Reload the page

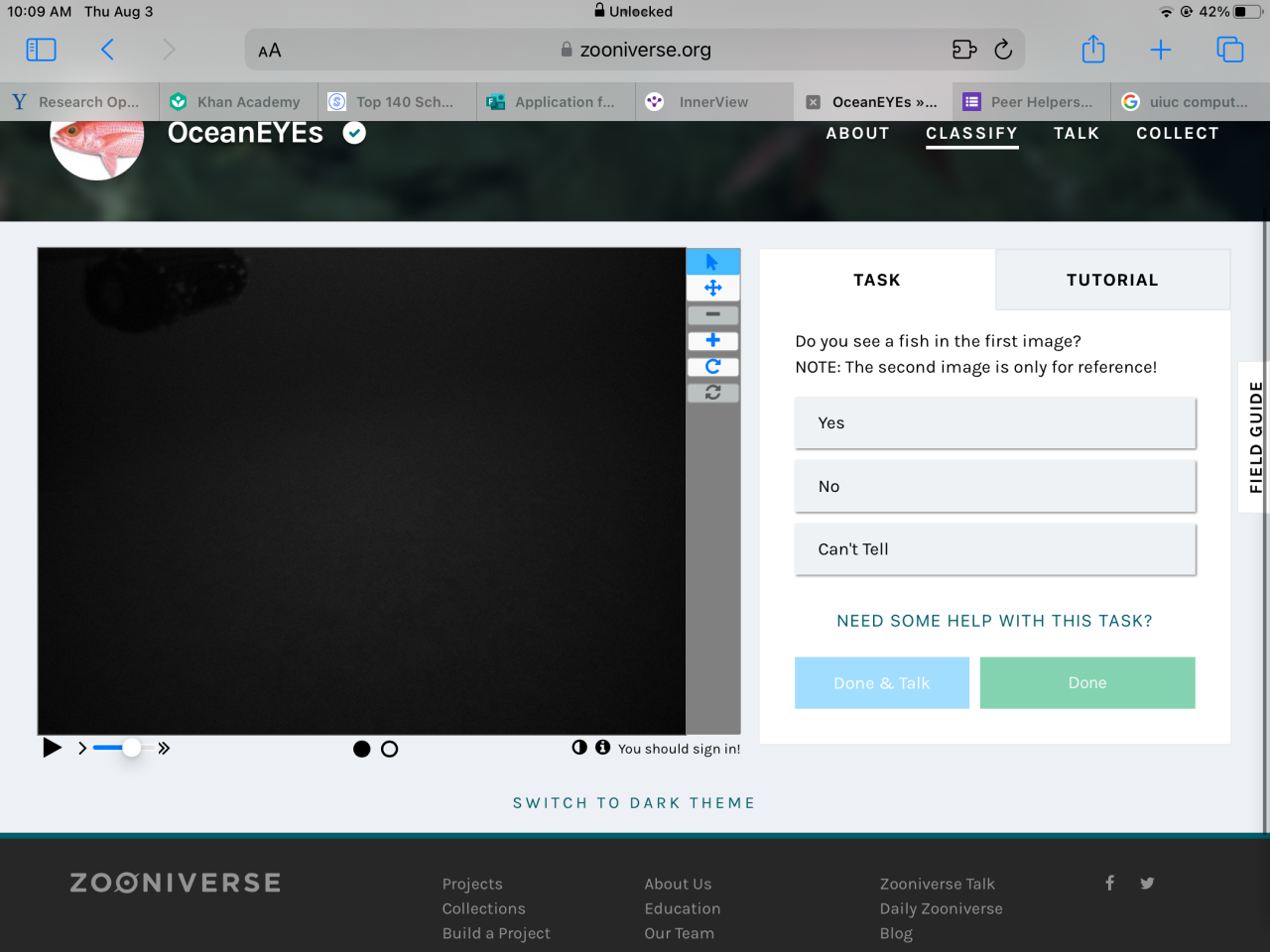(x=1003, y=50)
